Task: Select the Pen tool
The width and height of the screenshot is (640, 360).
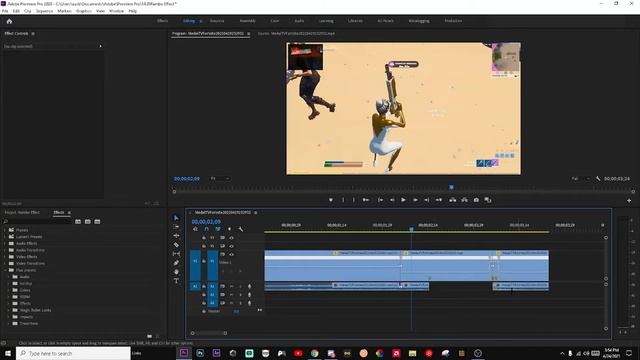Action: tap(176, 263)
